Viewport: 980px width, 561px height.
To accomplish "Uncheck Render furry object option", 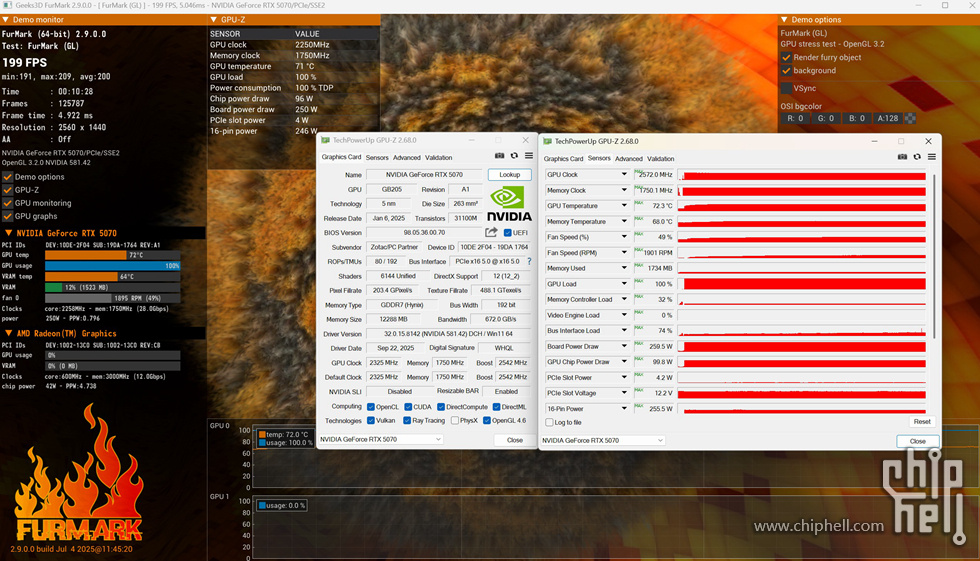I will (787, 57).
